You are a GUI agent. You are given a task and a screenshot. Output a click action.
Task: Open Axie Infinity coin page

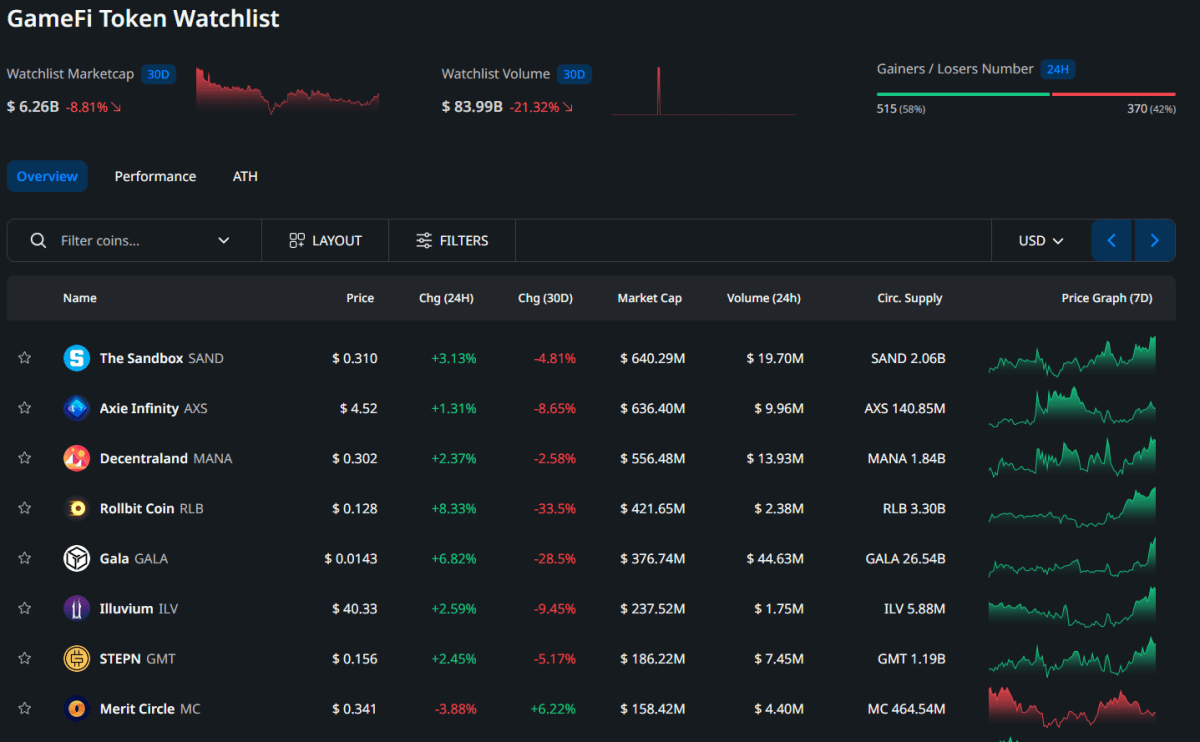click(139, 408)
